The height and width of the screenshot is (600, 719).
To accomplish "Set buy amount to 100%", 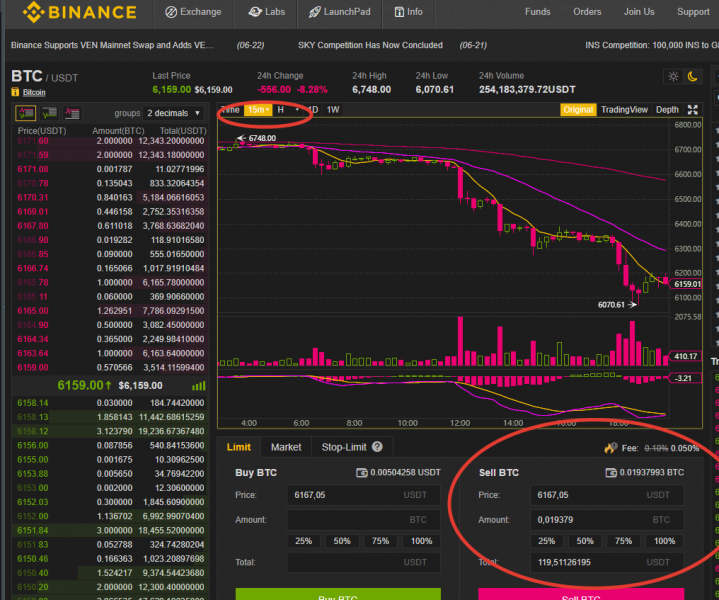I will coord(421,541).
